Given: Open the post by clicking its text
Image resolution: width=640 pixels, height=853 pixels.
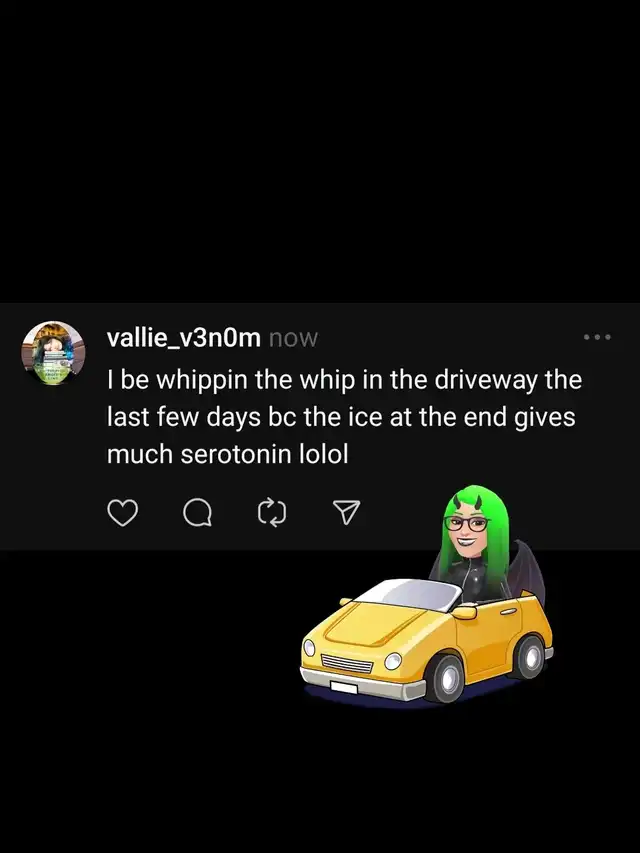Looking at the screenshot, I should tap(344, 417).
